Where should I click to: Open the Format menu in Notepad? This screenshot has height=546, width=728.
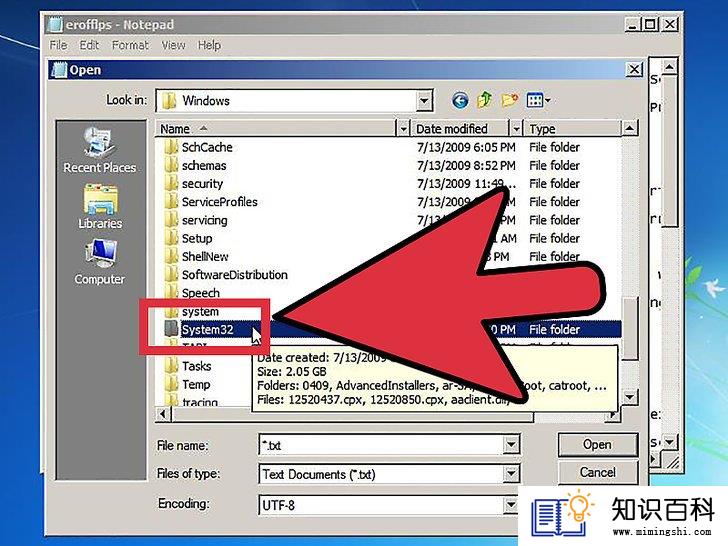(x=130, y=45)
